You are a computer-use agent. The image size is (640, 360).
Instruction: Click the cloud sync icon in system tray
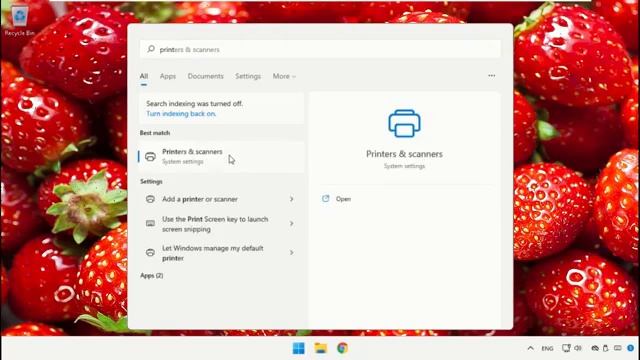click(595, 348)
